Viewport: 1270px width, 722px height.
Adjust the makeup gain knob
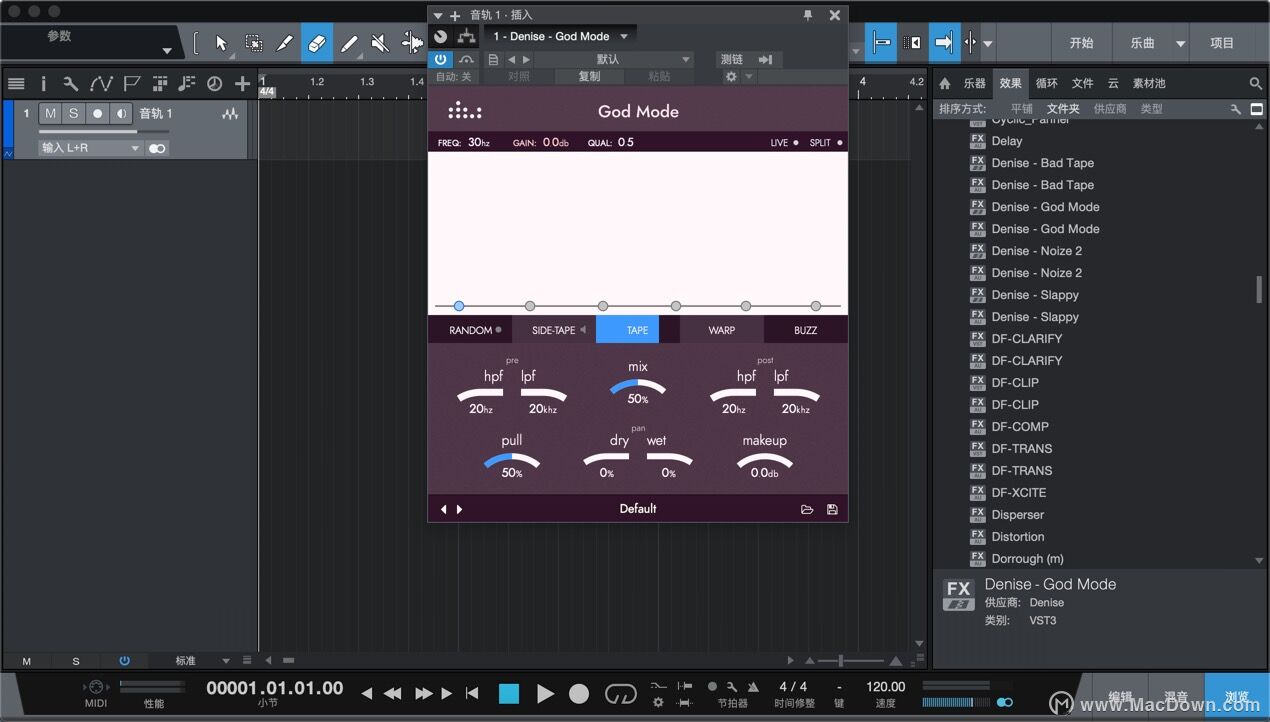click(765, 460)
